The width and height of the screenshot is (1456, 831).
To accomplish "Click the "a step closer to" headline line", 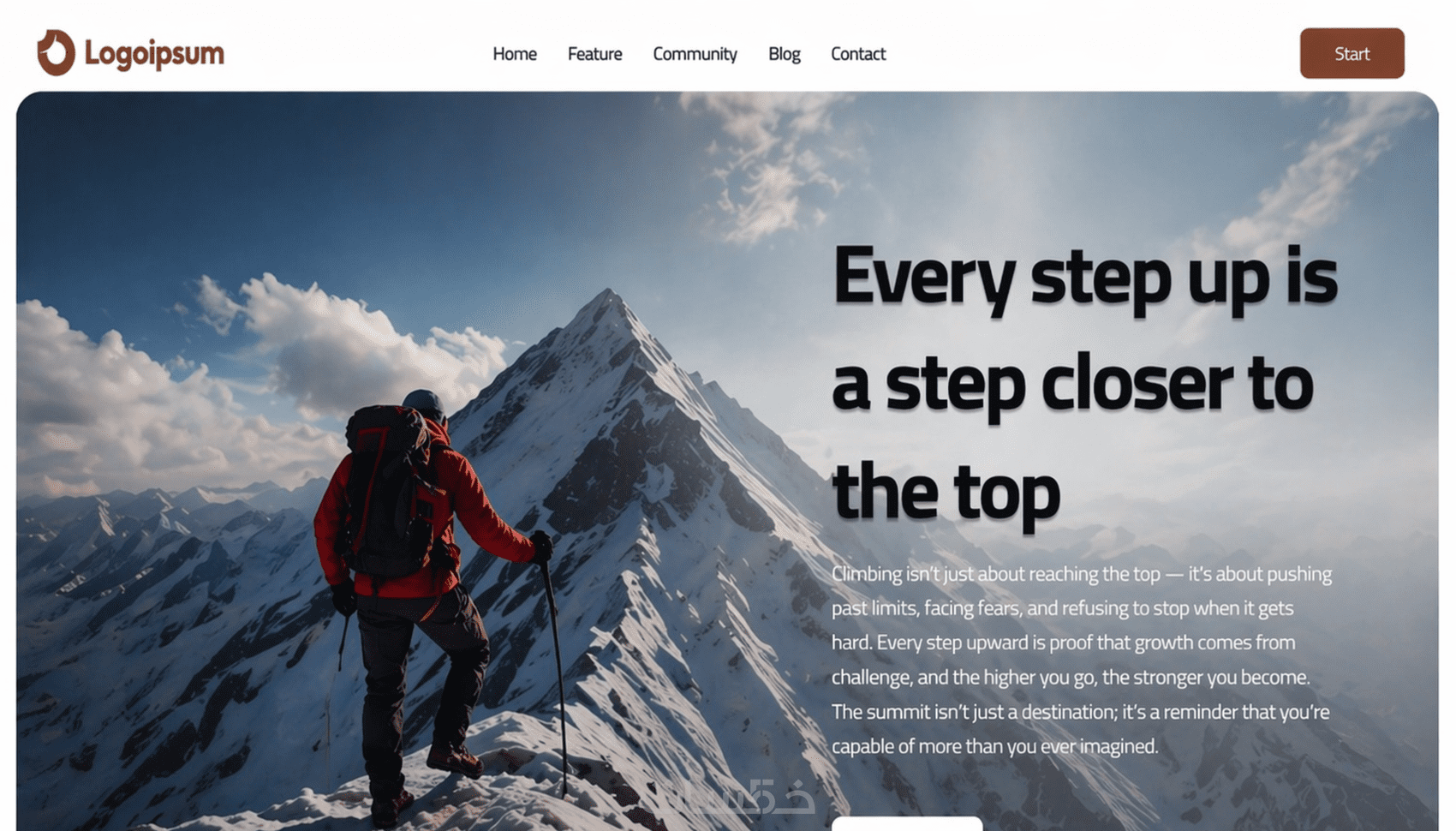I will pos(1072,386).
